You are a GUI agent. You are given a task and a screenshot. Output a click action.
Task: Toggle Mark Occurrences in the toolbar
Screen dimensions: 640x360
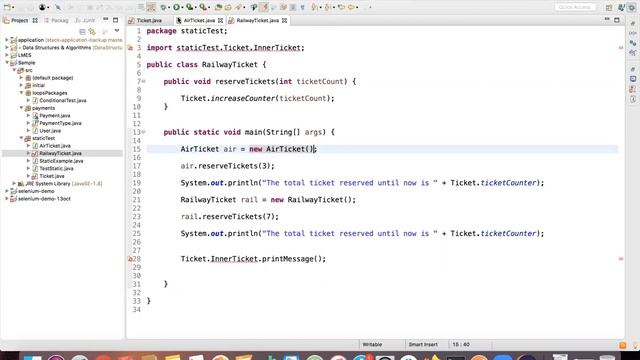(x=264, y=7)
